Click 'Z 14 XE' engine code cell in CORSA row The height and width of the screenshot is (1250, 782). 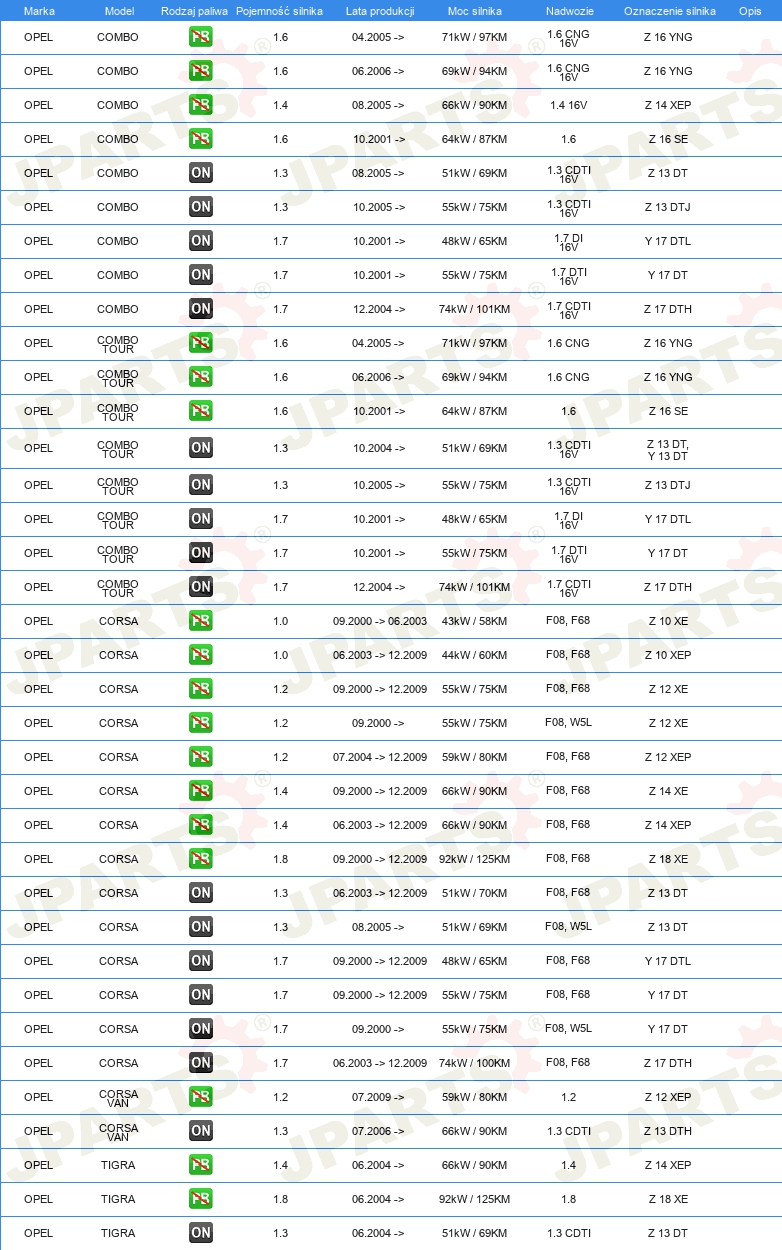pyautogui.click(x=668, y=791)
